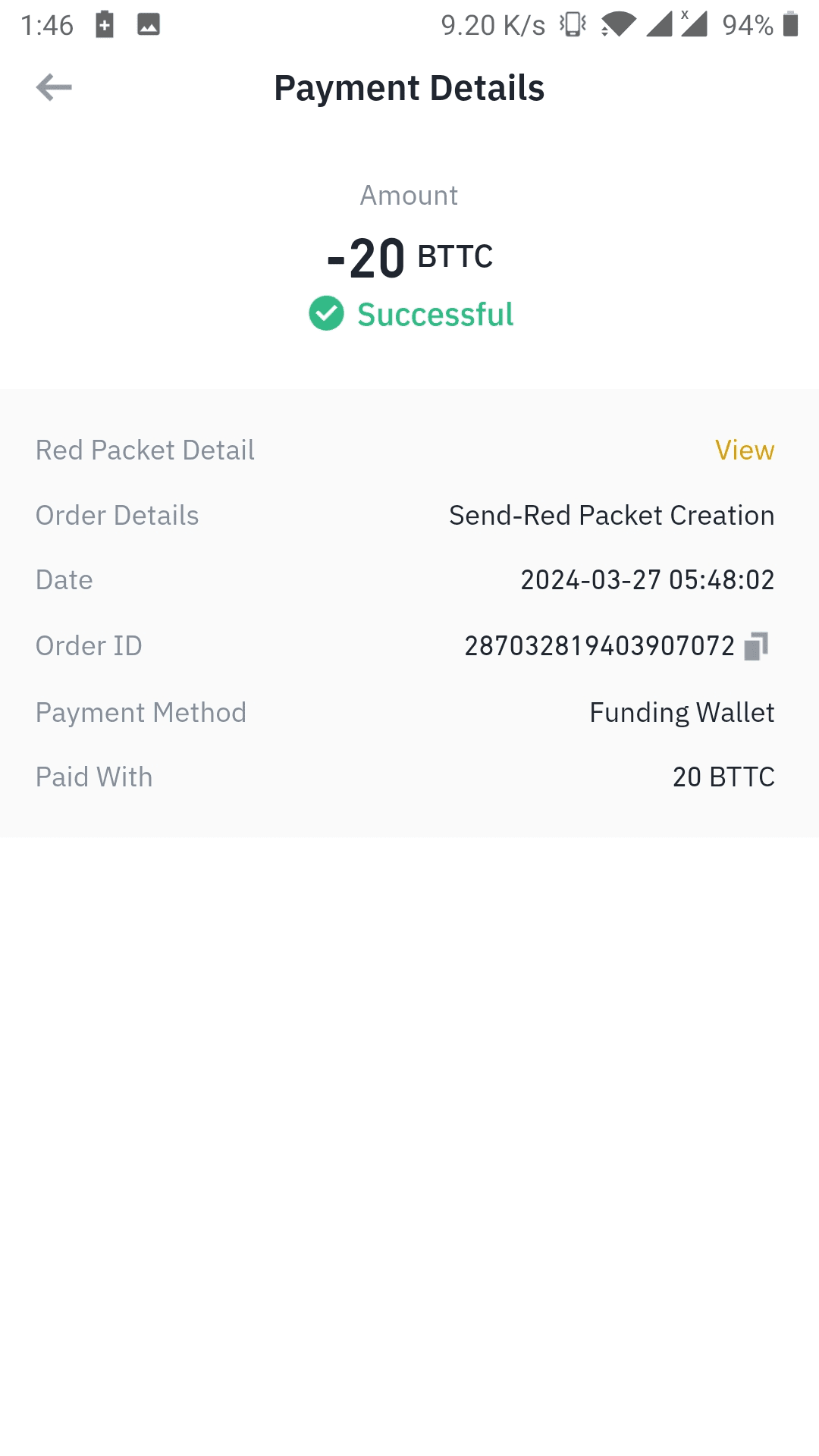Tap the green Successful checkmark icon
Image resolution: width=819 pixels, height=1456 pixels.
point(326,314)
